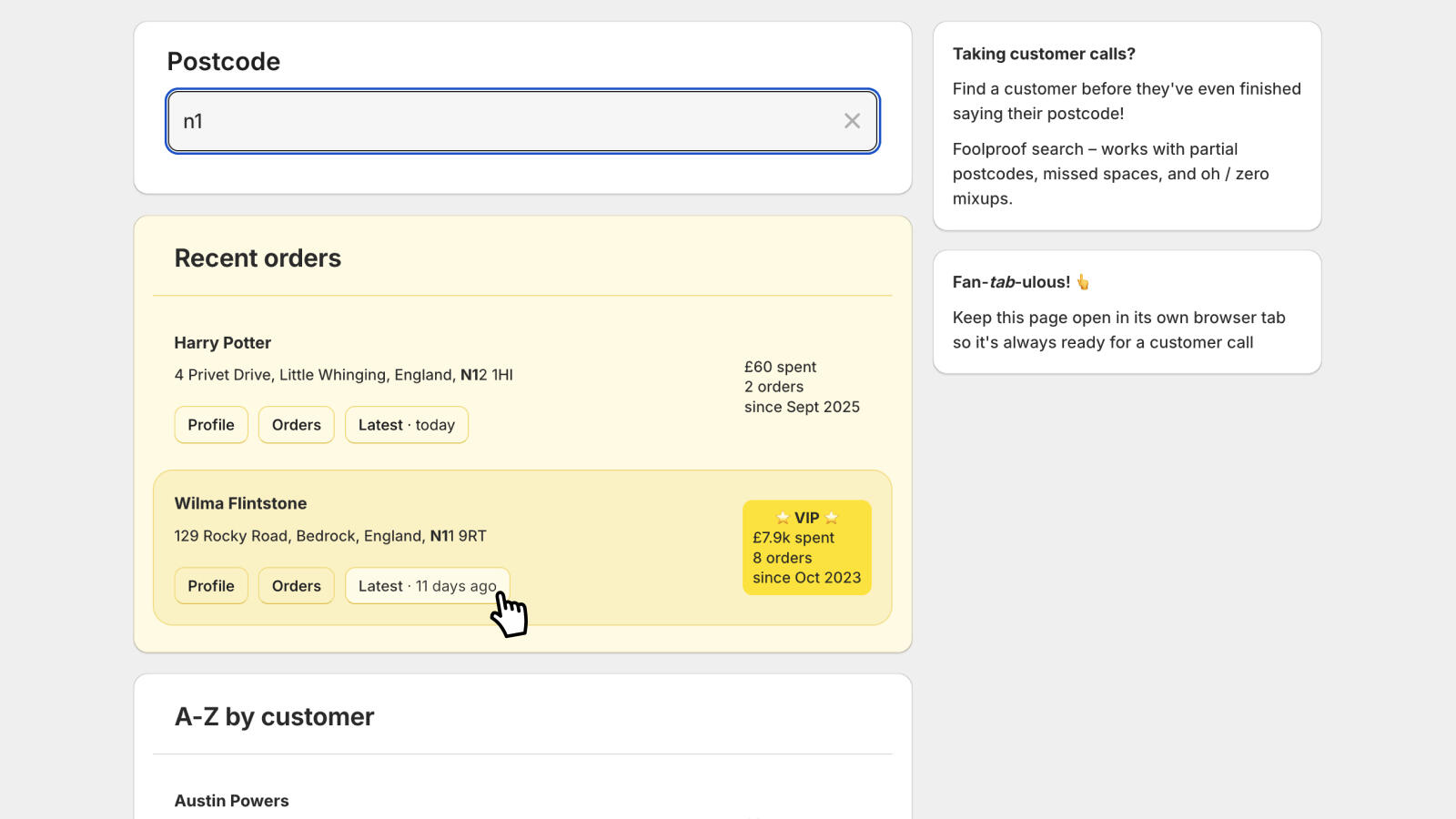Select the Wilma Flintstone customer name
The image size is (1456, 819).
[x=240, y=503]
